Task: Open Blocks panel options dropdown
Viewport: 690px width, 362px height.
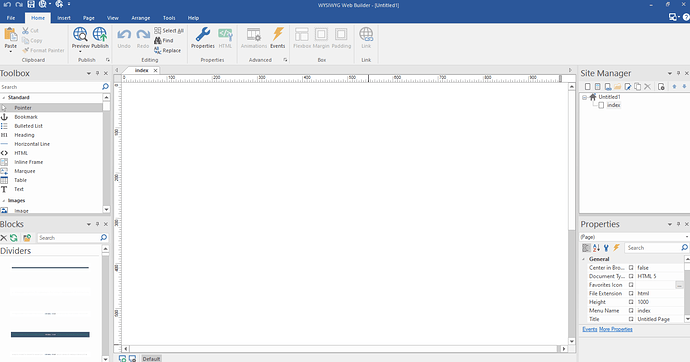Action: tap(89, 224)
